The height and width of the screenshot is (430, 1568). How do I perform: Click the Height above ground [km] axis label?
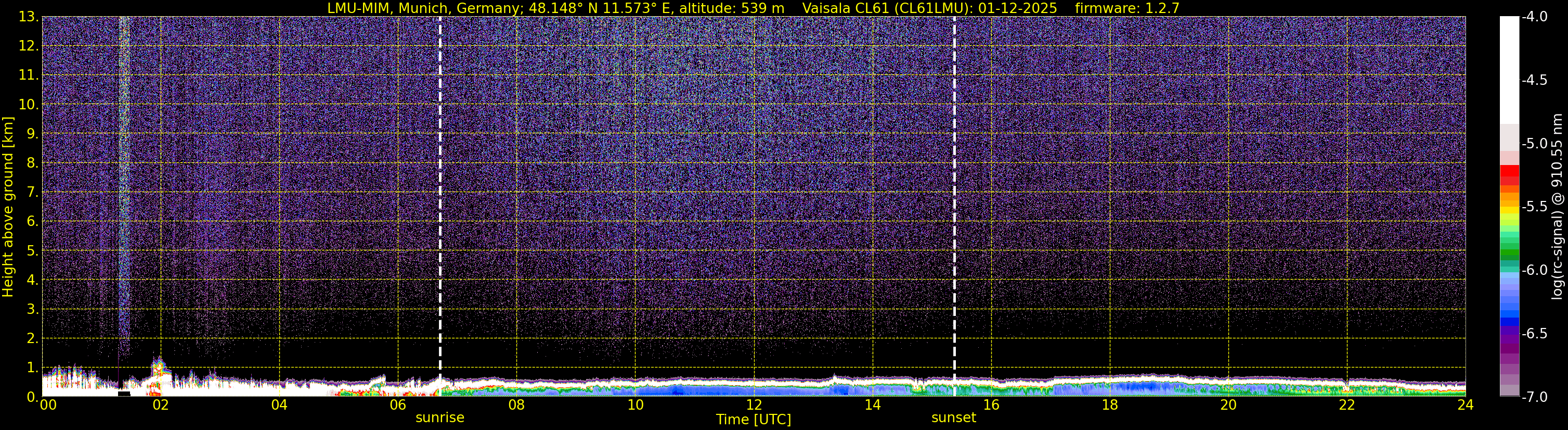click(x=8, y=207)
